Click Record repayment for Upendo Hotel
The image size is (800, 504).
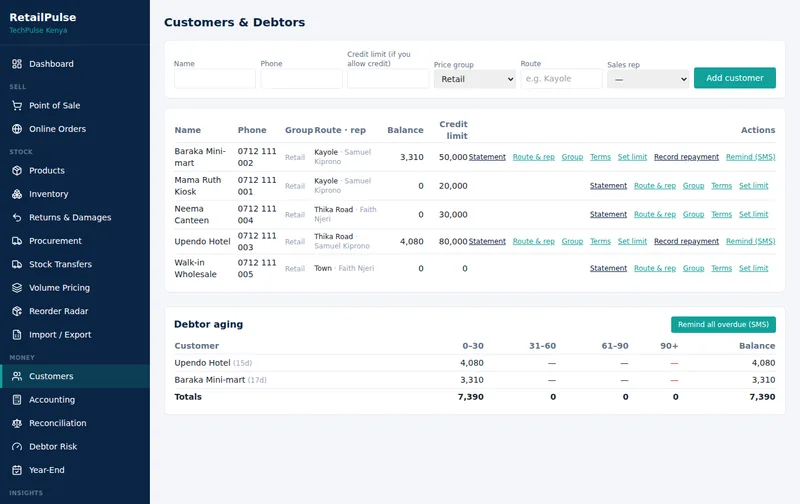[x=686, y=241]
